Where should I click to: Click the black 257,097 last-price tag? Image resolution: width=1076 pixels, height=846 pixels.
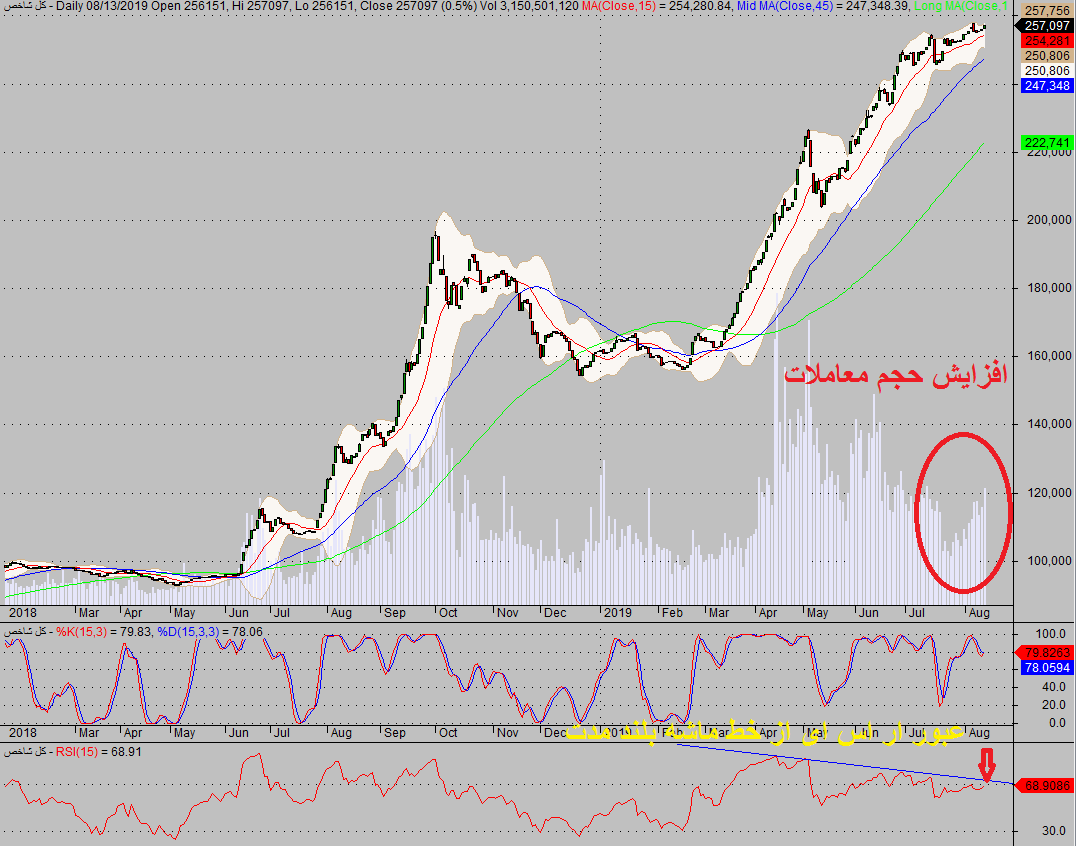[1044, 25]
